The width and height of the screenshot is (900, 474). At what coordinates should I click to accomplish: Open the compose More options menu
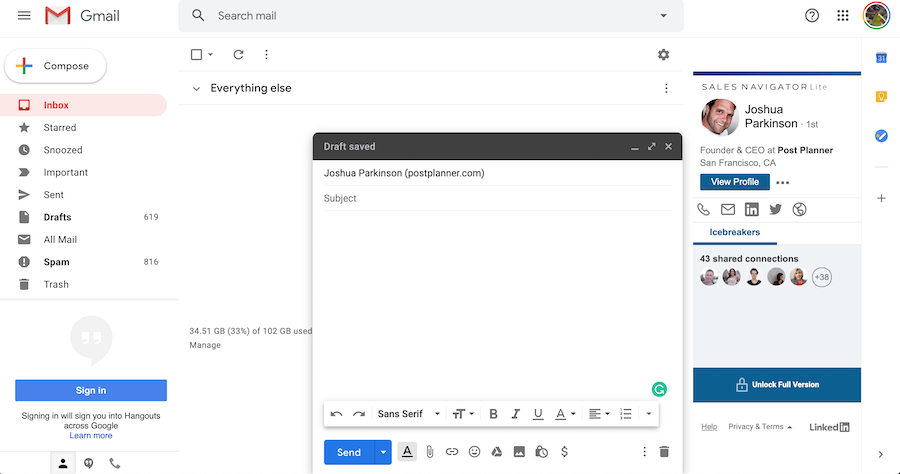pos(644,452)
